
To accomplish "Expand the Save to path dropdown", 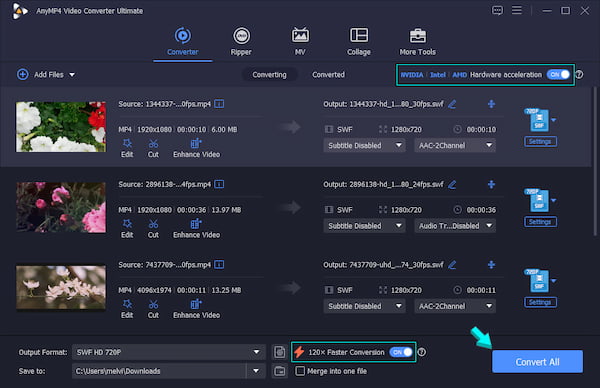I will point(256,371).
